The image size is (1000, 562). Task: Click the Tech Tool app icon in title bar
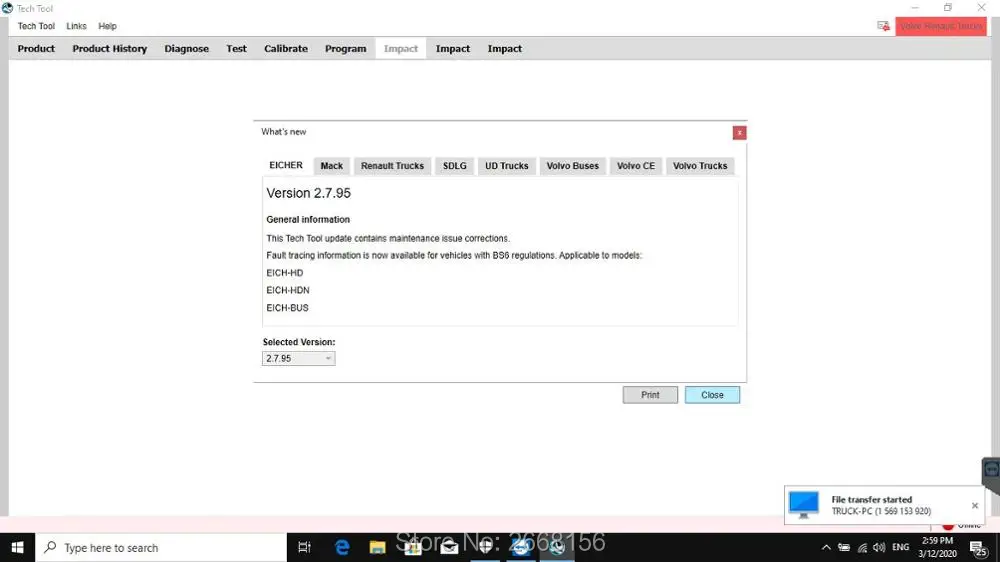pyautogui.click(x=7, y=8)
